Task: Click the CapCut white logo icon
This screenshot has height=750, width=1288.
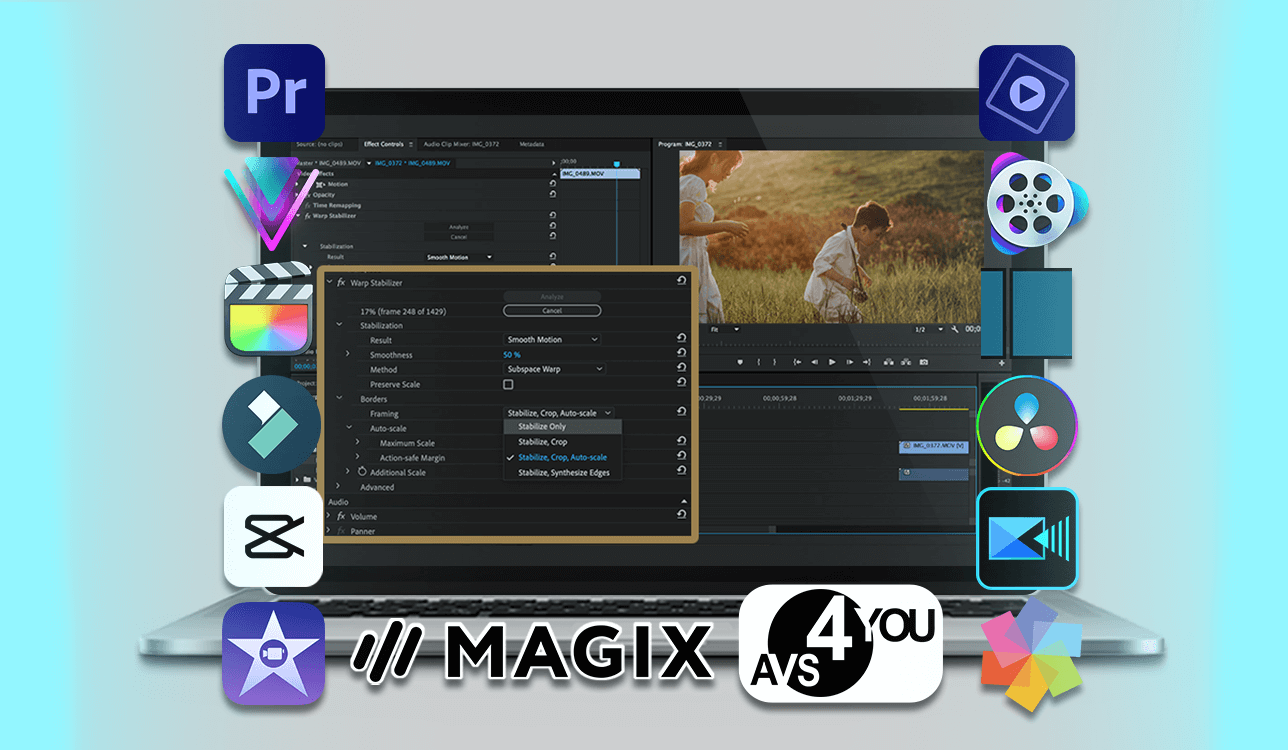Action: [x=273, y=536]
